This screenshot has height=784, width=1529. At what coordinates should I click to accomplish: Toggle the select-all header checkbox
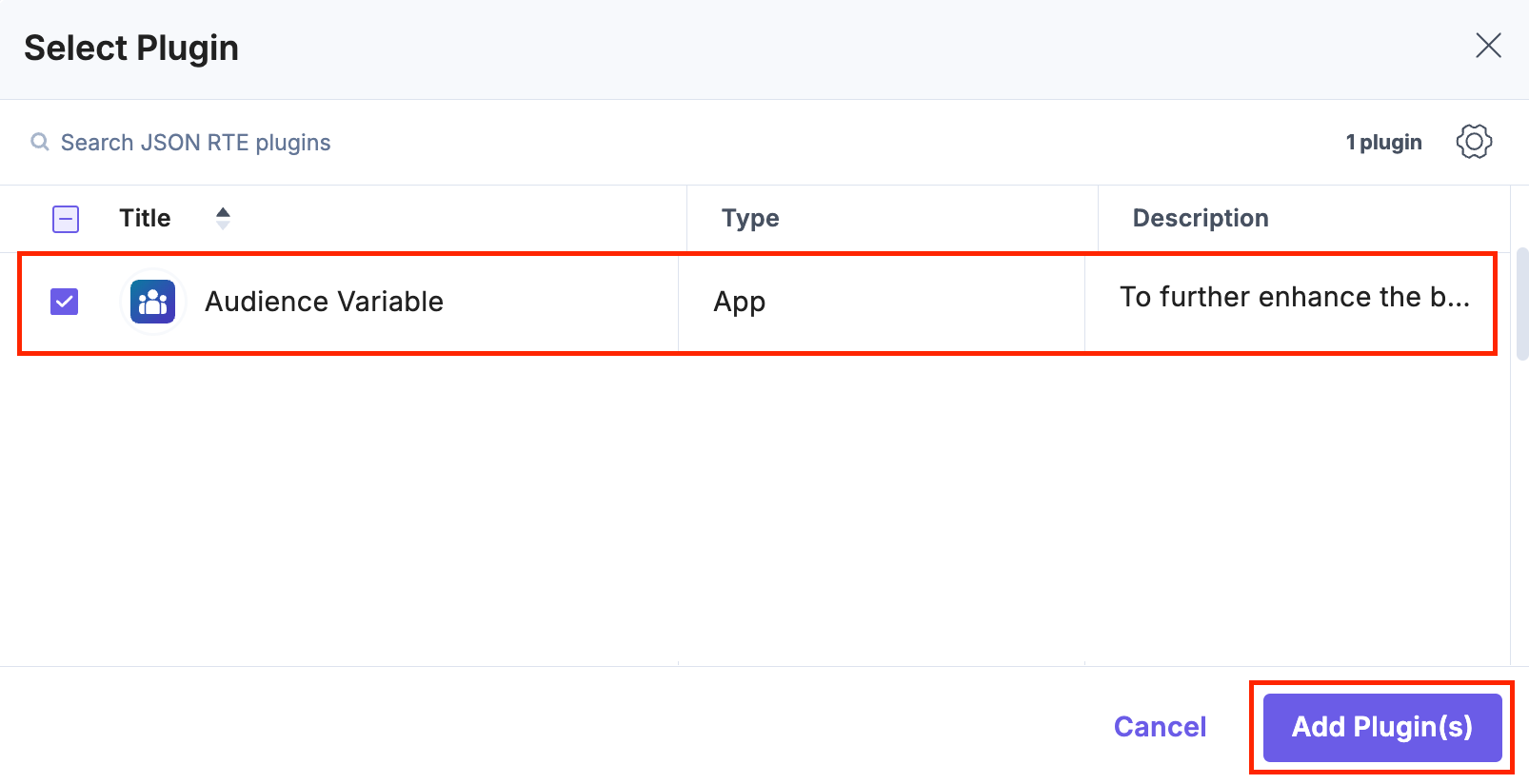[66, 219]
